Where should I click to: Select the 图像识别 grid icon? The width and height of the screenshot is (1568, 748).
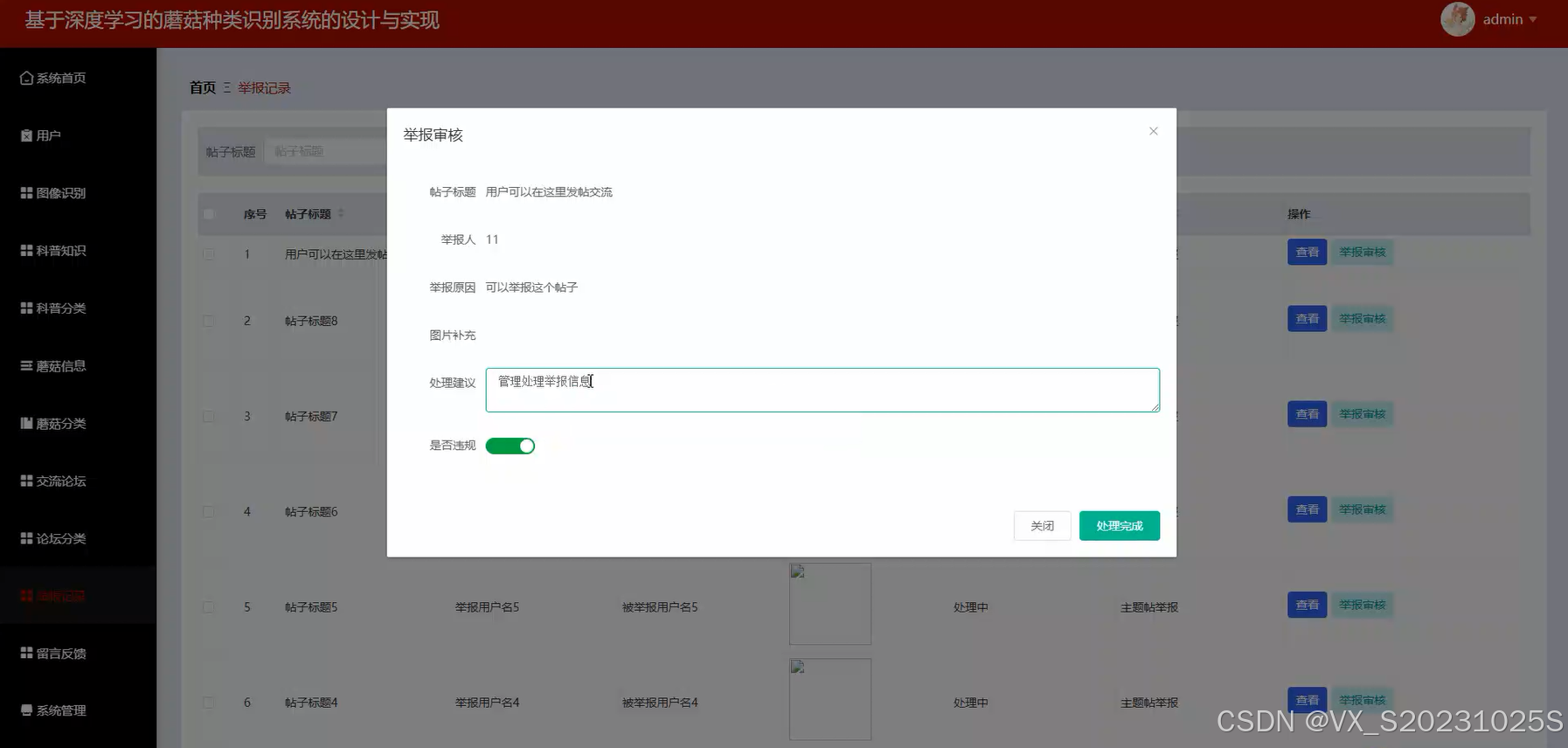click(26, 193)
